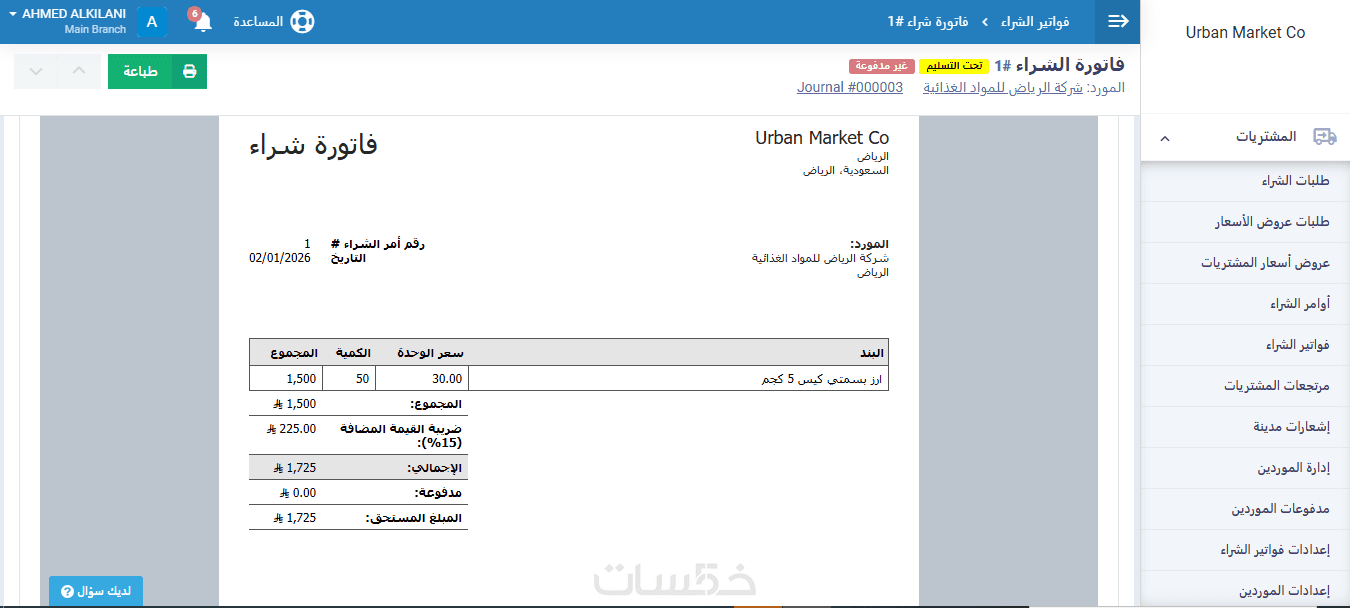Click the تحت التسليم status badge
The width and height of the screenshot is (1350, 608).
954,66
